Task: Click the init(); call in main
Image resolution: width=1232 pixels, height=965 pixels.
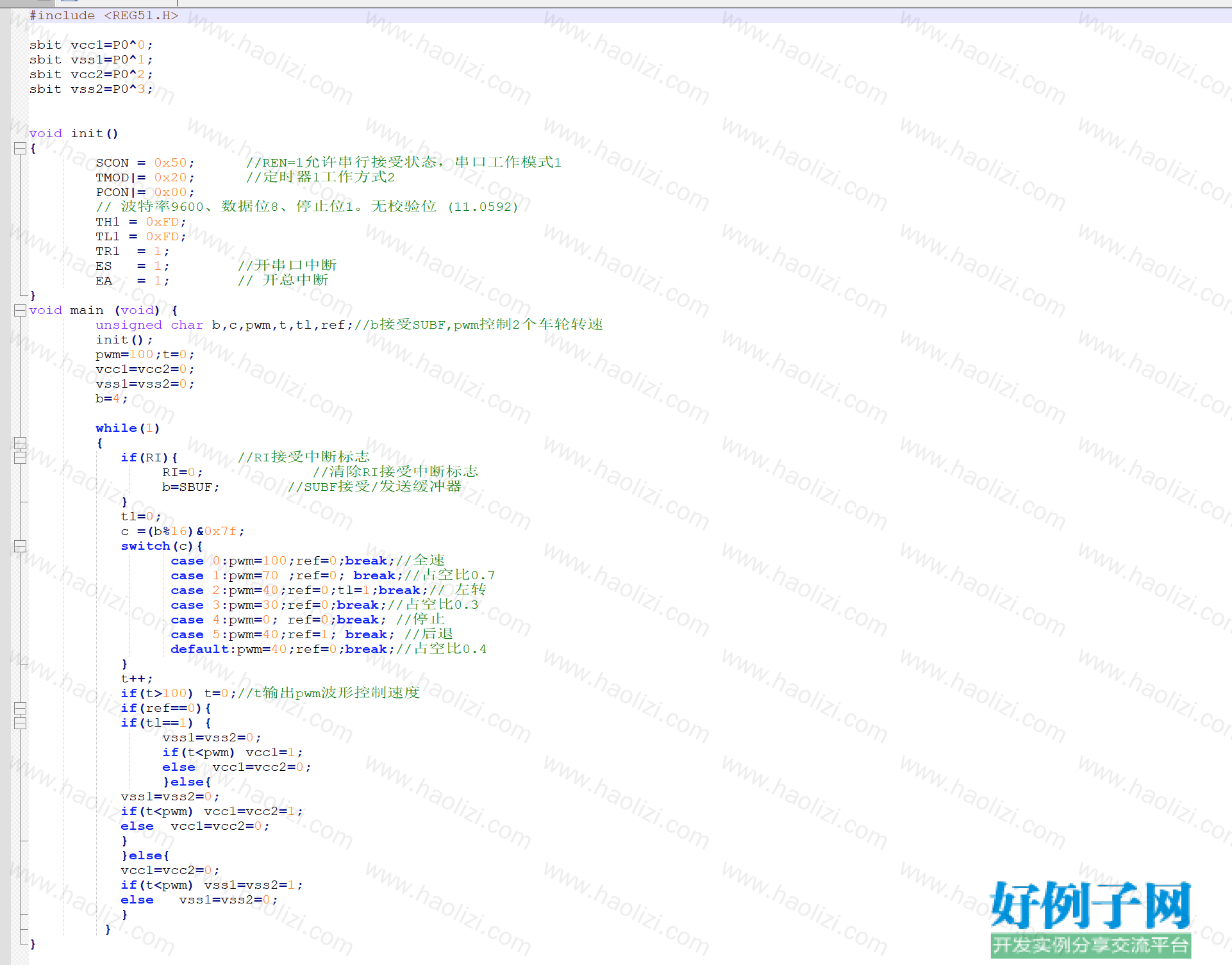Action: (124, 340)
